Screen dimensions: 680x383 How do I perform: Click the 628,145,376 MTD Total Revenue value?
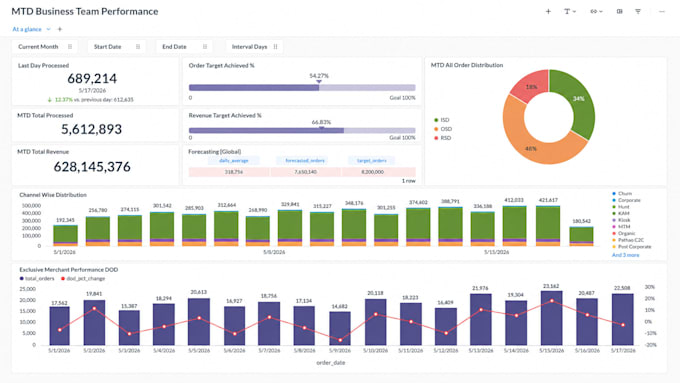pyautogui.click(x=92, y=167)
